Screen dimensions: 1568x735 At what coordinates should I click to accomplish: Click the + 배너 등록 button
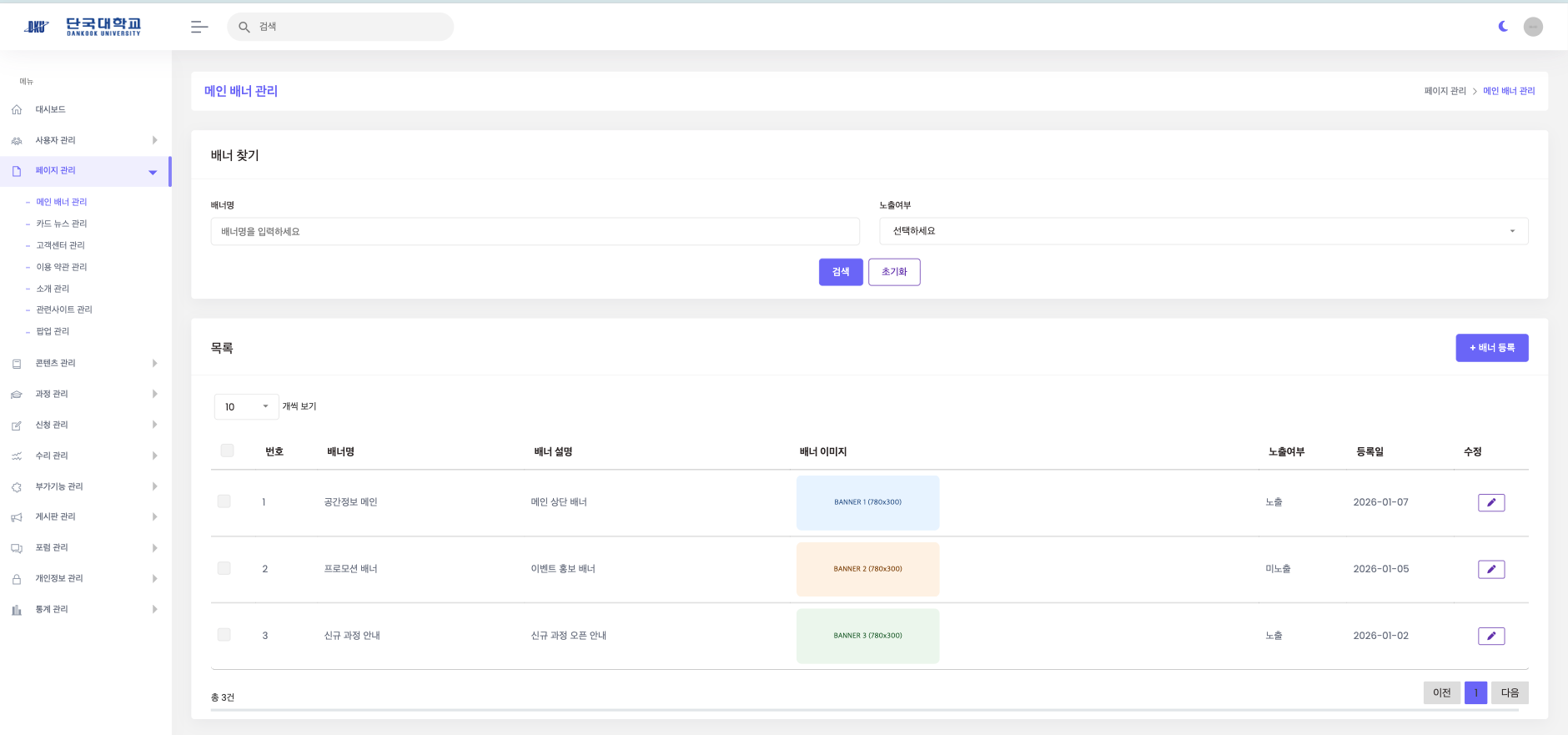point(1491,348)
